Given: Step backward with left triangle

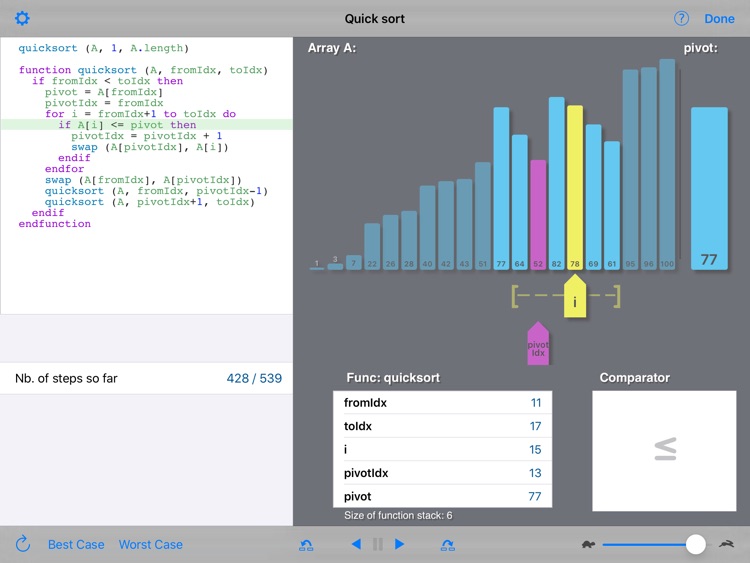Looking at the screenshot, I should point(356,544).
